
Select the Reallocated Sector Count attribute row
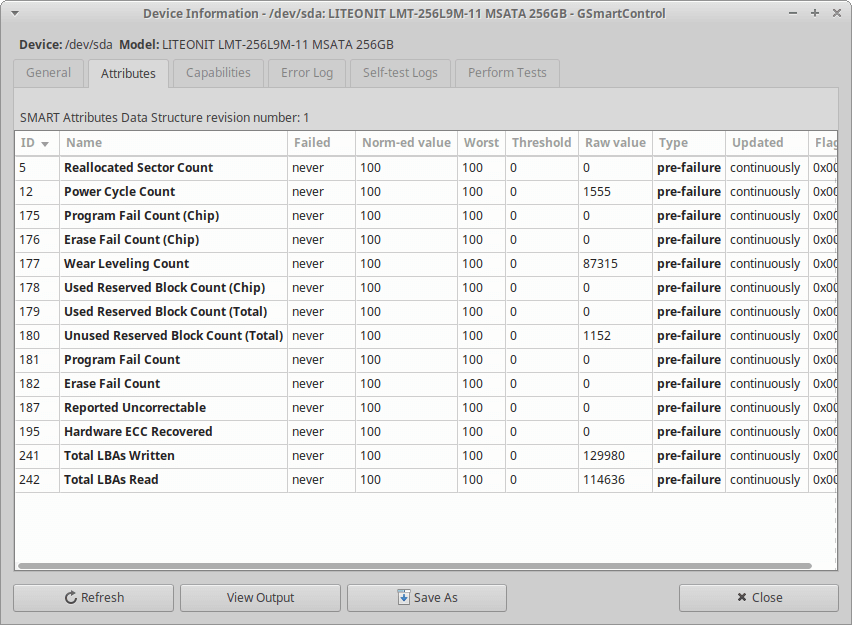pos(138,167)
